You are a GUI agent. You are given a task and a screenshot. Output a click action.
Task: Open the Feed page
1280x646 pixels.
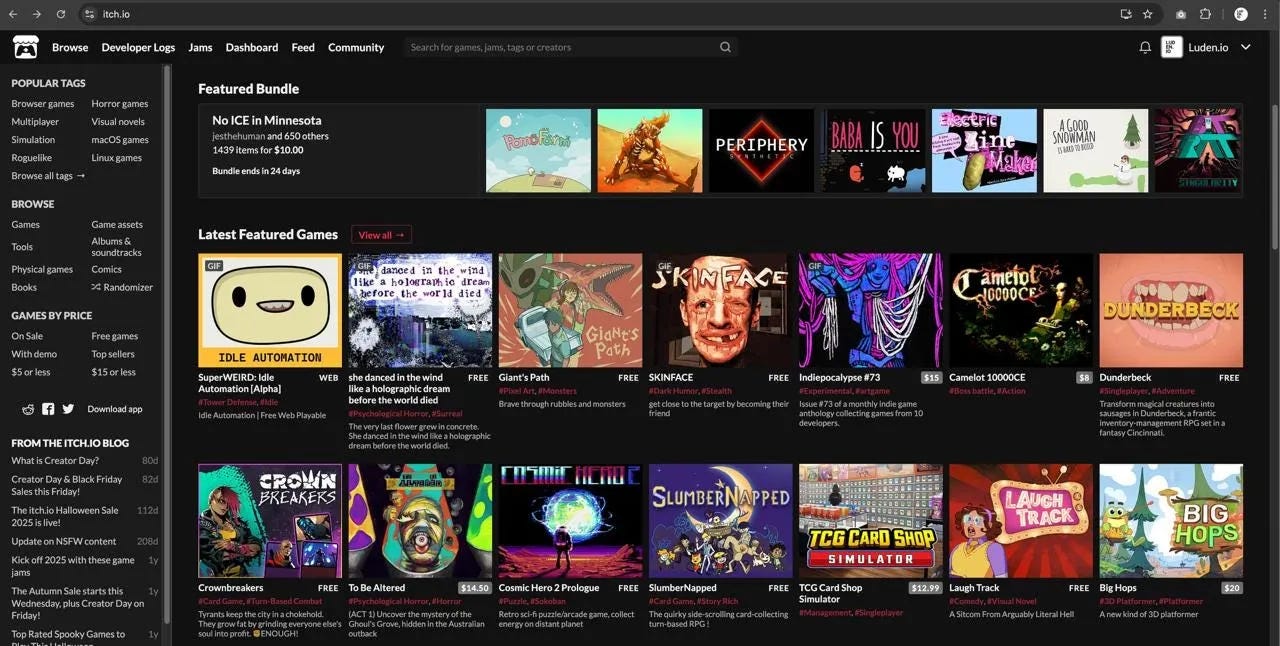pos(303,47)
